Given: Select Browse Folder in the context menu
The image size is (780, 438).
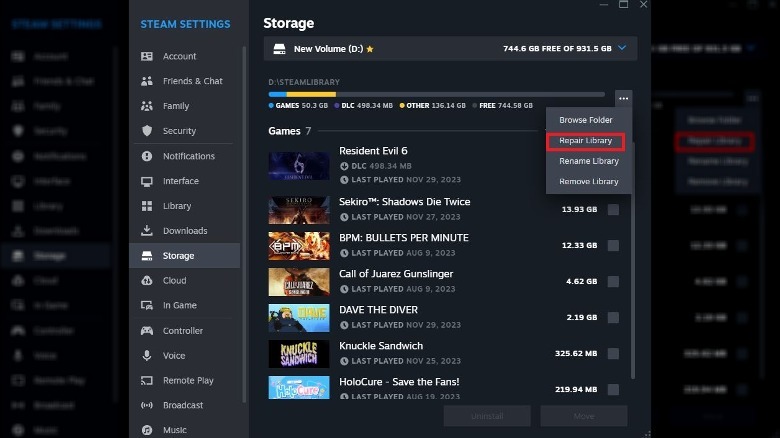Looking at the screenshot, I should [586, 120].
